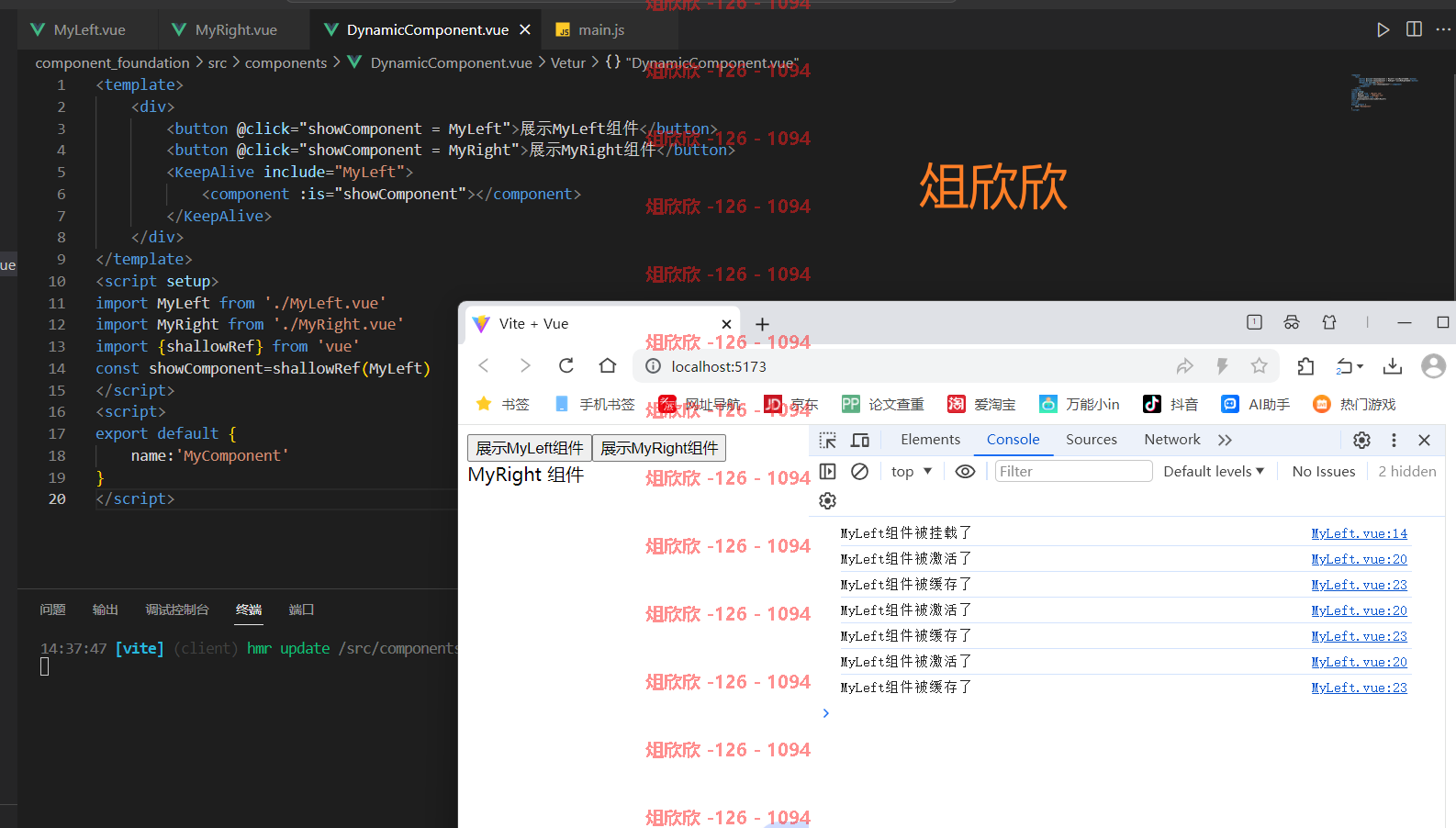Click the No Issues indicator
This screenshot has height=828, width=1456.
click(1324, 471)
